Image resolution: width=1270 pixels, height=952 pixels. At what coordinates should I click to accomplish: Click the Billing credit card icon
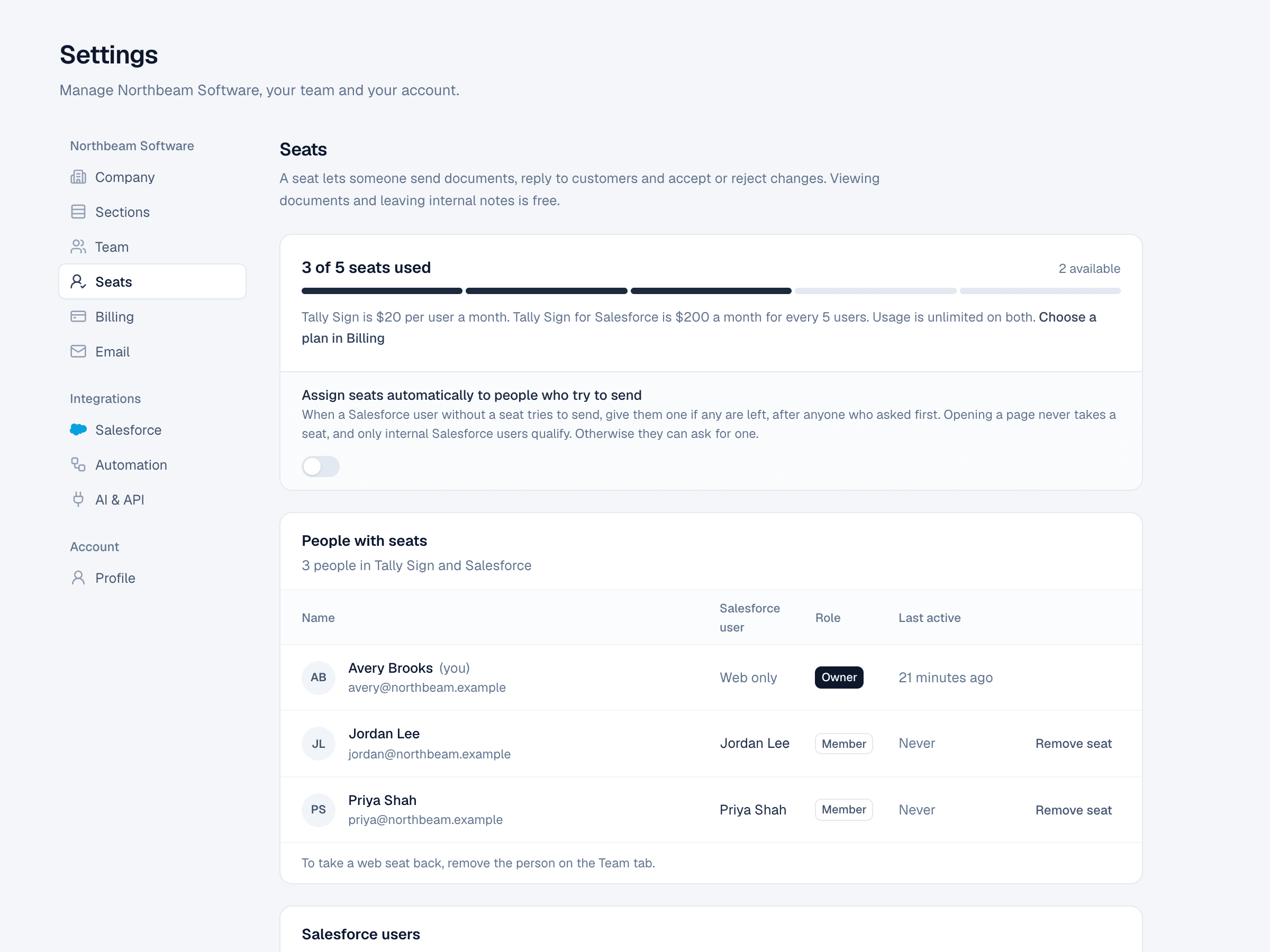tap(78, 317)
